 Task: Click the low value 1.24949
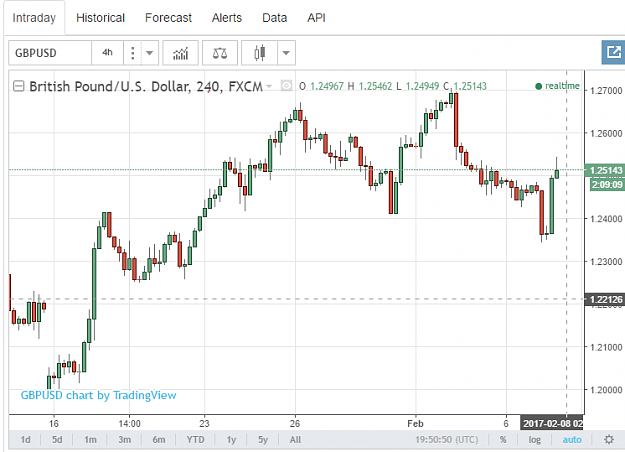coord(422,86)
